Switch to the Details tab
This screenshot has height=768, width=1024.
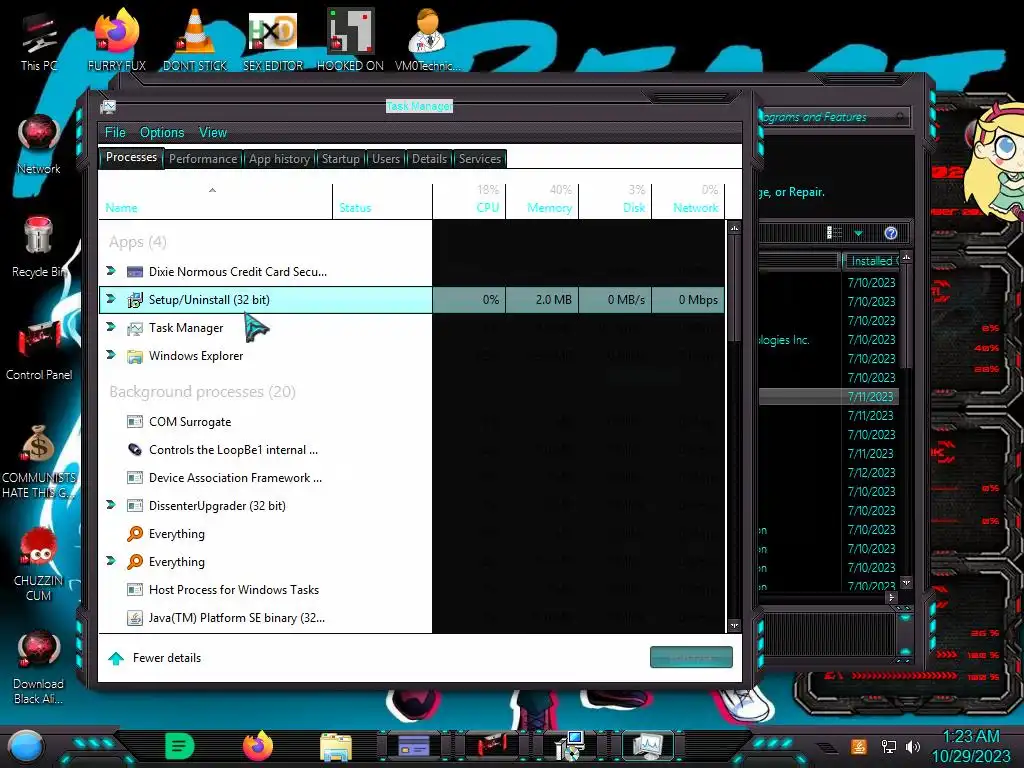429,159
